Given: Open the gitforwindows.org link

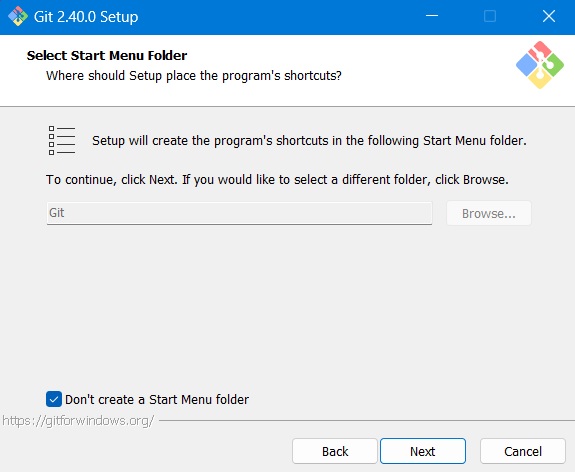Looking at the screenshot, I should [x=78, y=420].
